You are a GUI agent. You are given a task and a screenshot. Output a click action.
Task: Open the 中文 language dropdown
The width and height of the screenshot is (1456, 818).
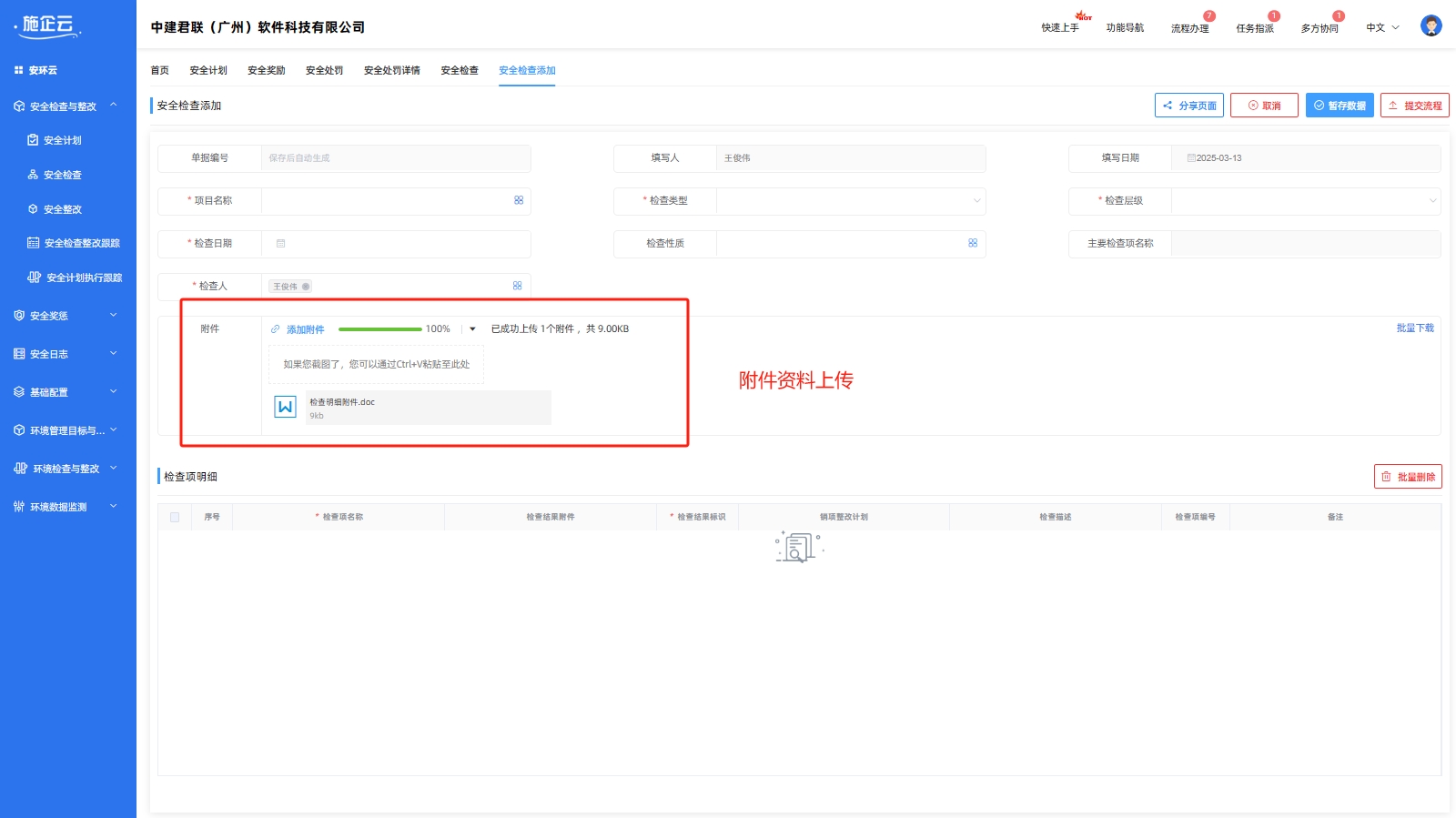click(1382, 27)
